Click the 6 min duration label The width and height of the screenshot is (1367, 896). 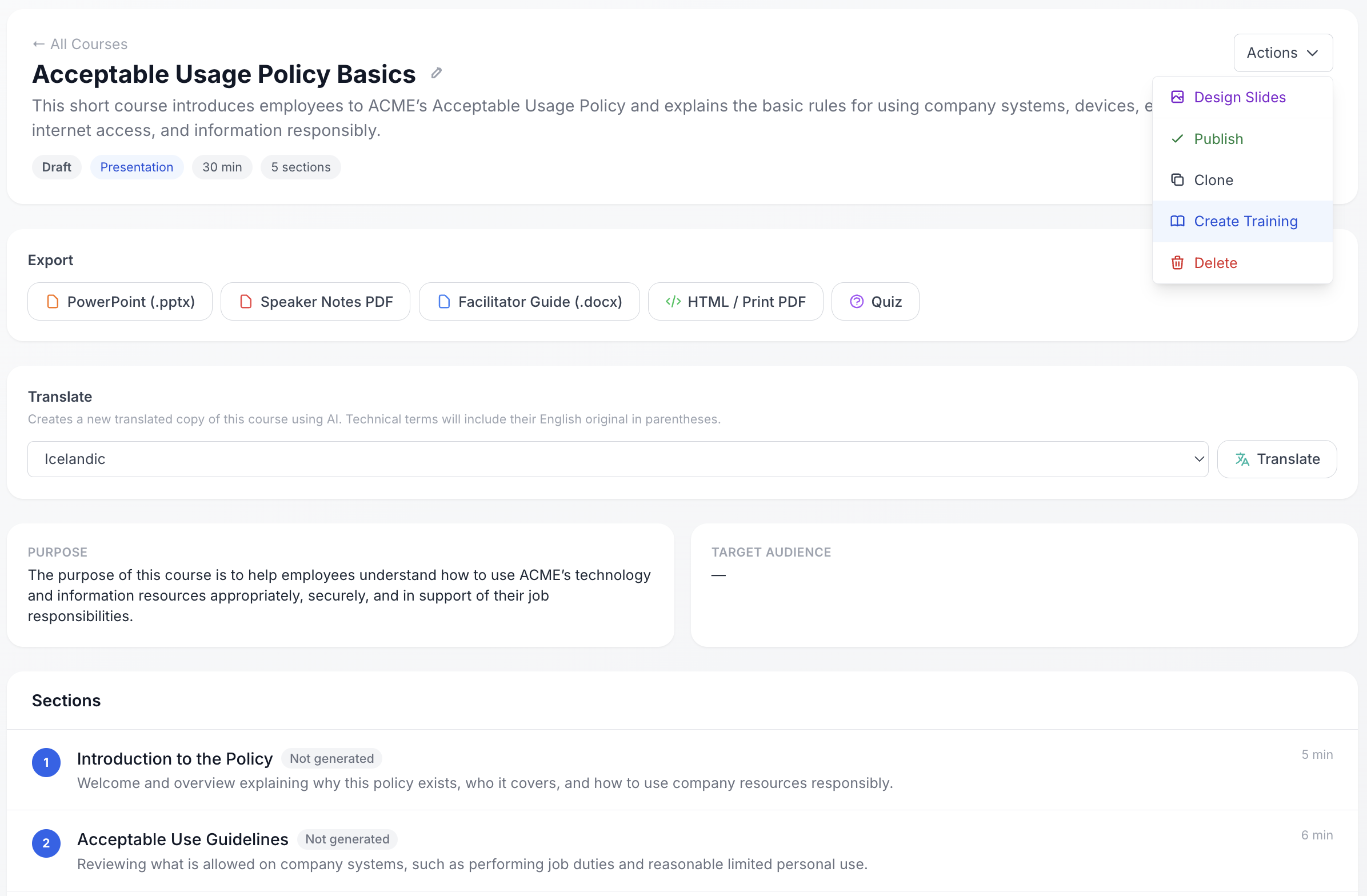(x=1317, y=835)
